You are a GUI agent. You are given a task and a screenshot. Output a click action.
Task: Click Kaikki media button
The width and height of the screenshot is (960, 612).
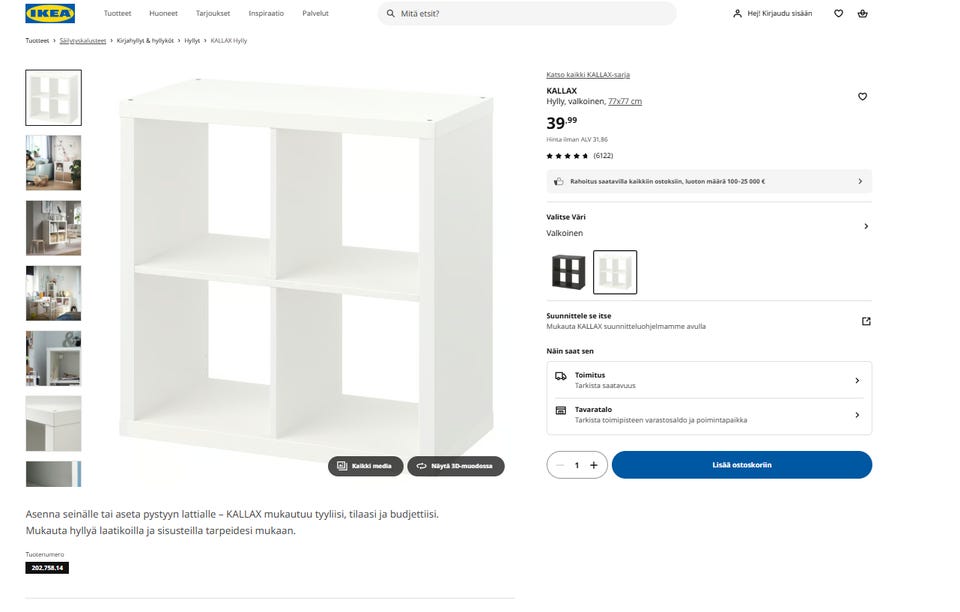click(x=366, y=466)
